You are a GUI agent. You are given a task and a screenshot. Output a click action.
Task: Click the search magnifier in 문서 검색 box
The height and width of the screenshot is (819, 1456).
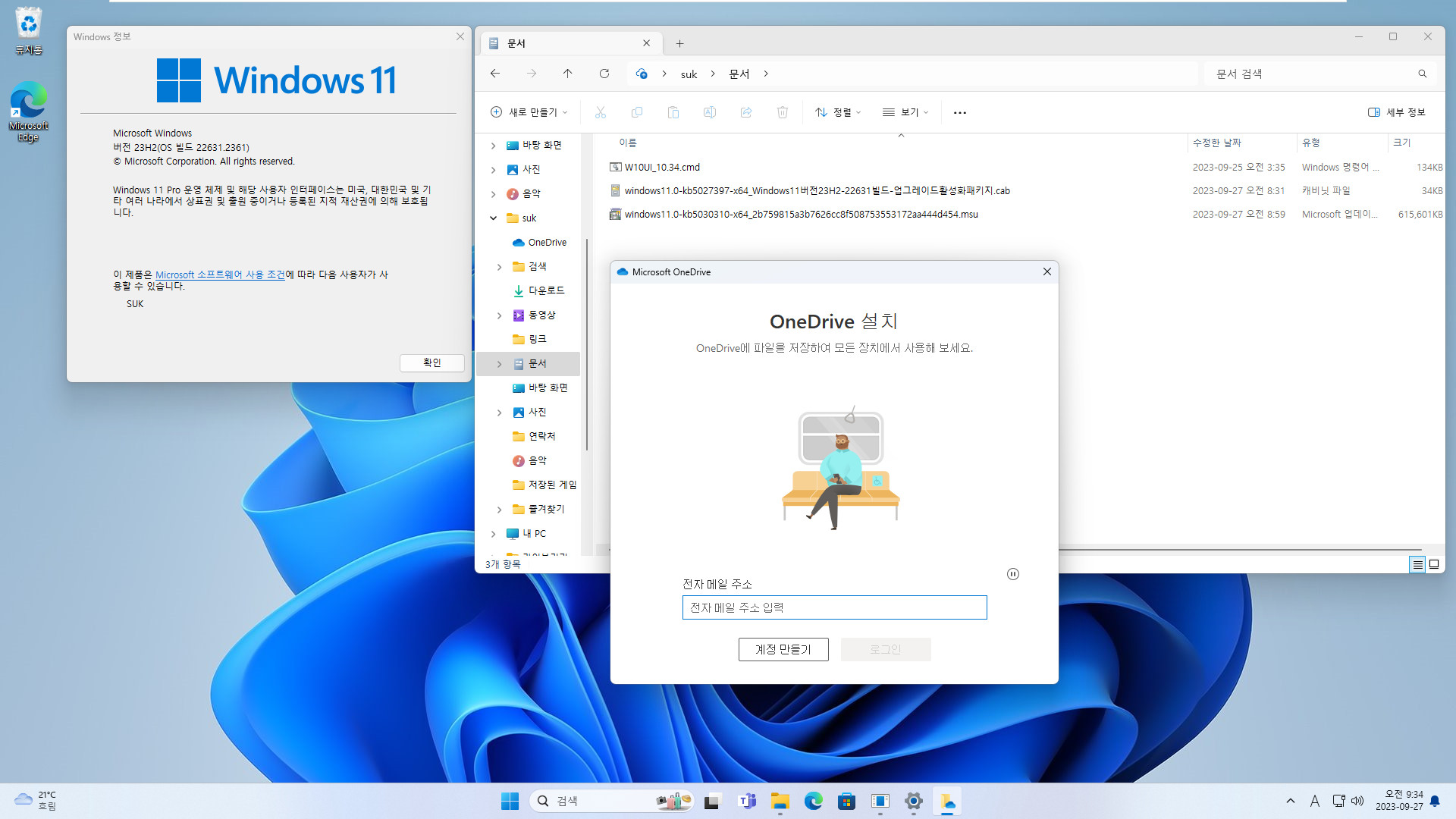click(x=1422, y=74)
